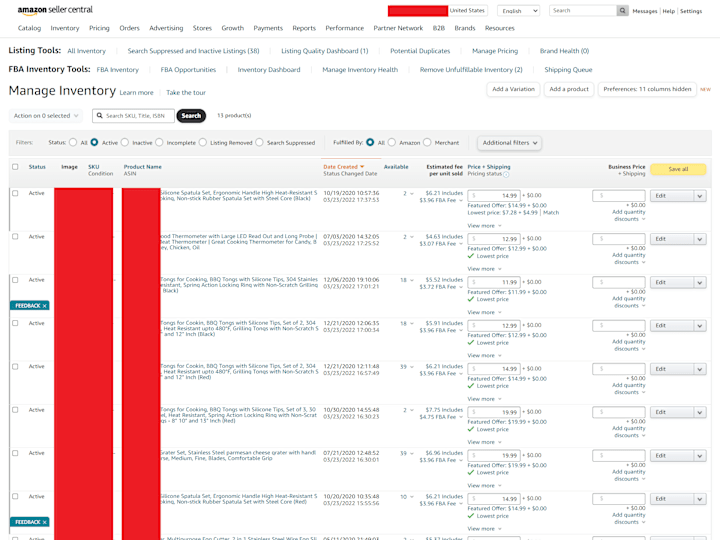
Task: Open the FBA Opportunities link
Action: pyautogui.click(x=188, y=70)
